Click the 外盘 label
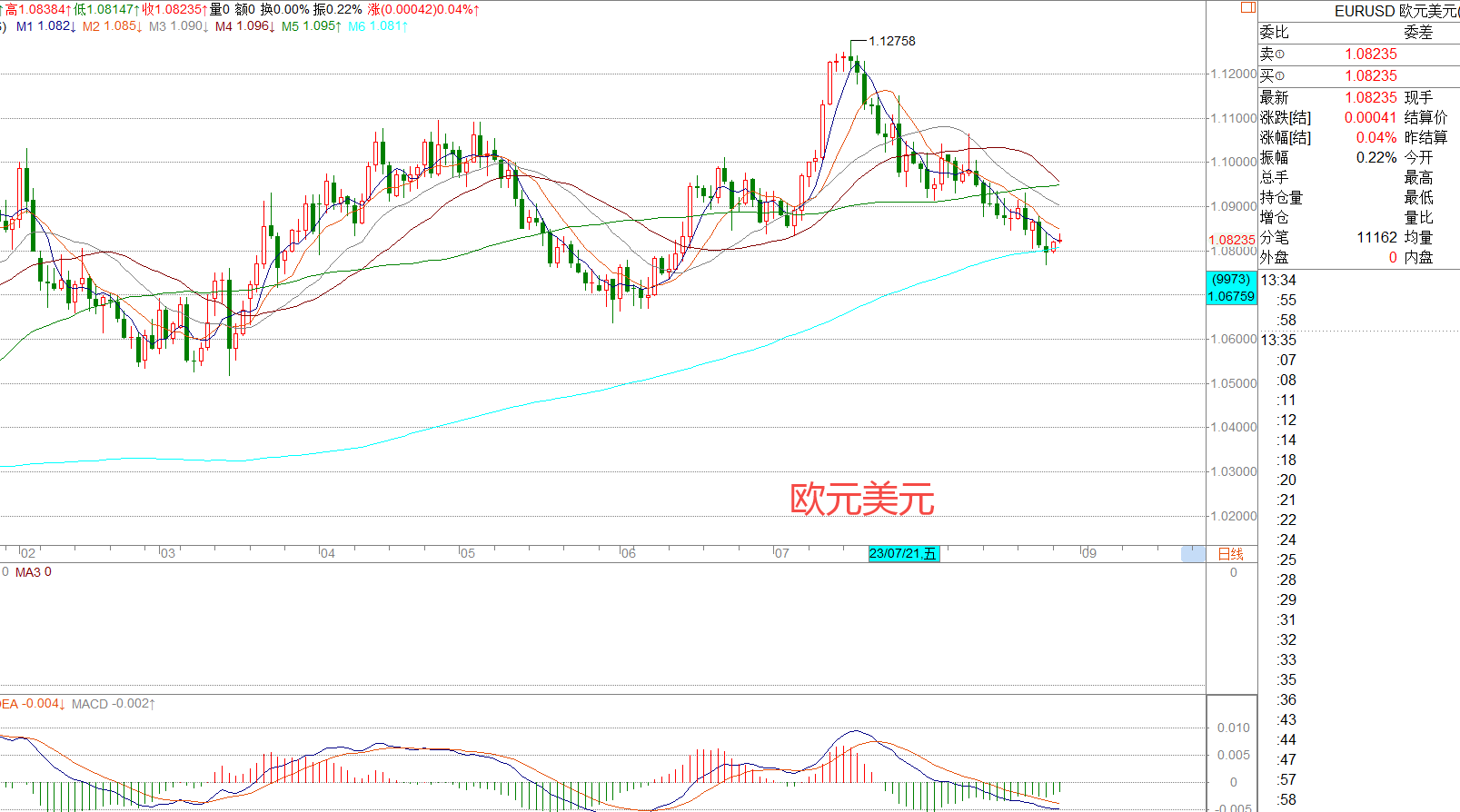1460x812 pixels. (x=1274, y=257)
